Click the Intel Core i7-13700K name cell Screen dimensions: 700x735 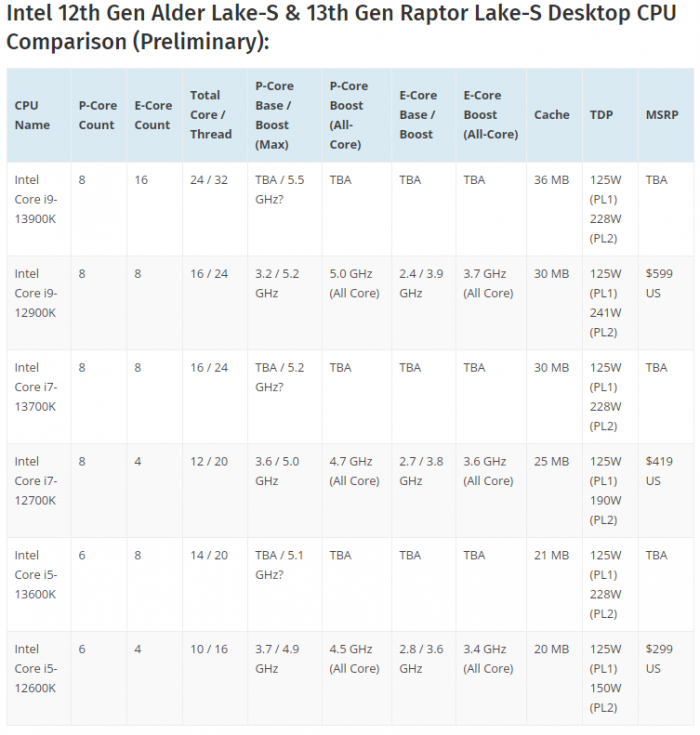pyautogui.click(x=36, y=387)
